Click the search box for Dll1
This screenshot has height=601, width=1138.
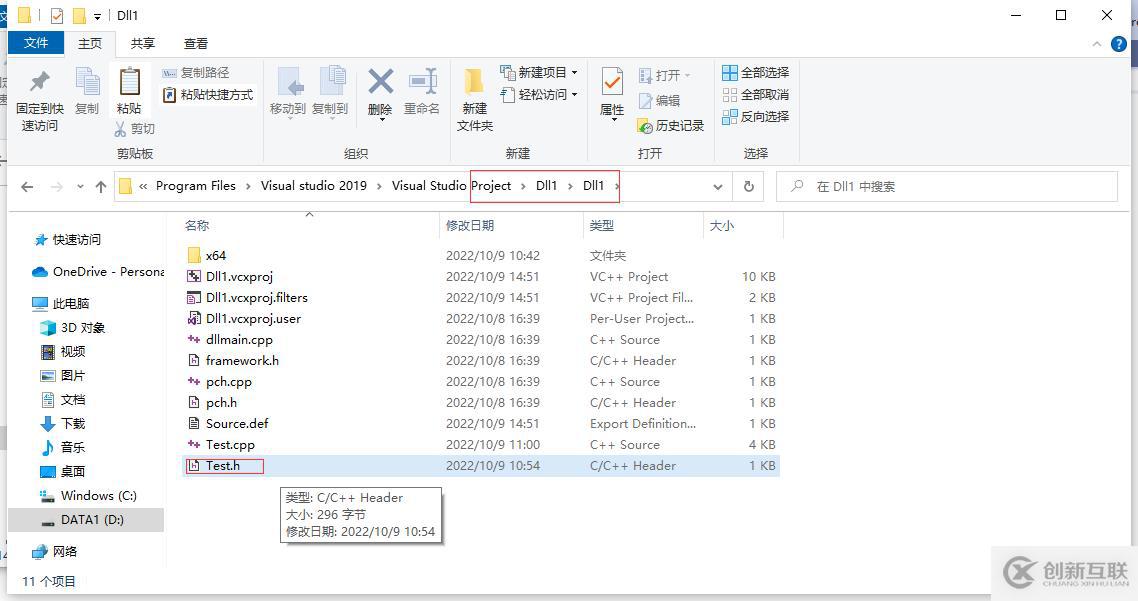(x=947, y=187)
